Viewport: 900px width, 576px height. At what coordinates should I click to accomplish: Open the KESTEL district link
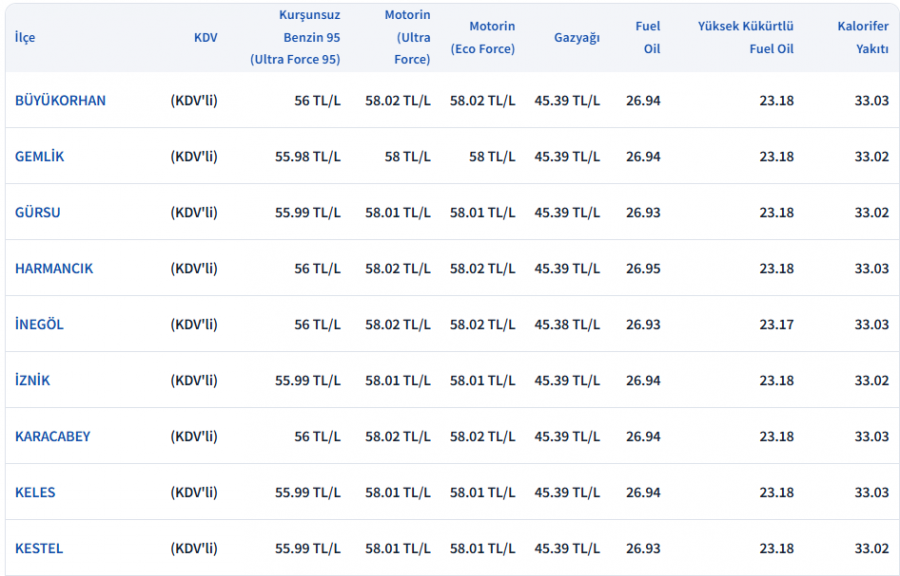[x=39, y=548]
